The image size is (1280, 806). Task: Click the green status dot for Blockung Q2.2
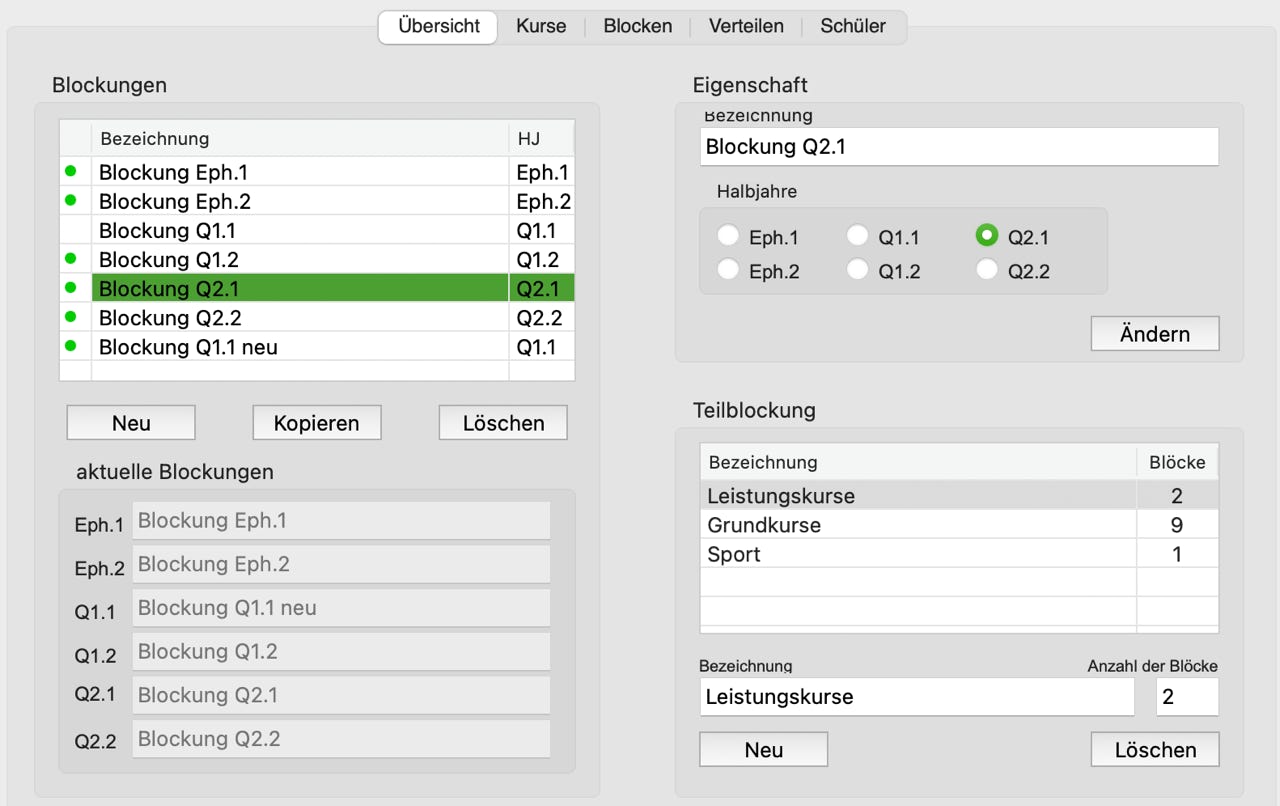[x=71, y=317]
